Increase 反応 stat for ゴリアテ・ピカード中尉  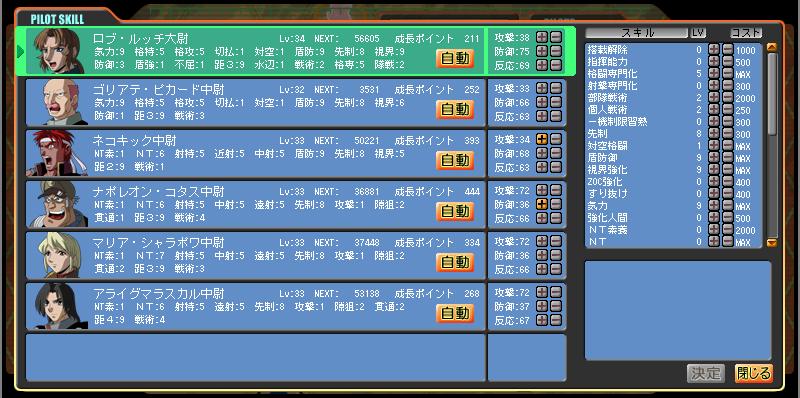pyautogui.click(x=542, y=116)
